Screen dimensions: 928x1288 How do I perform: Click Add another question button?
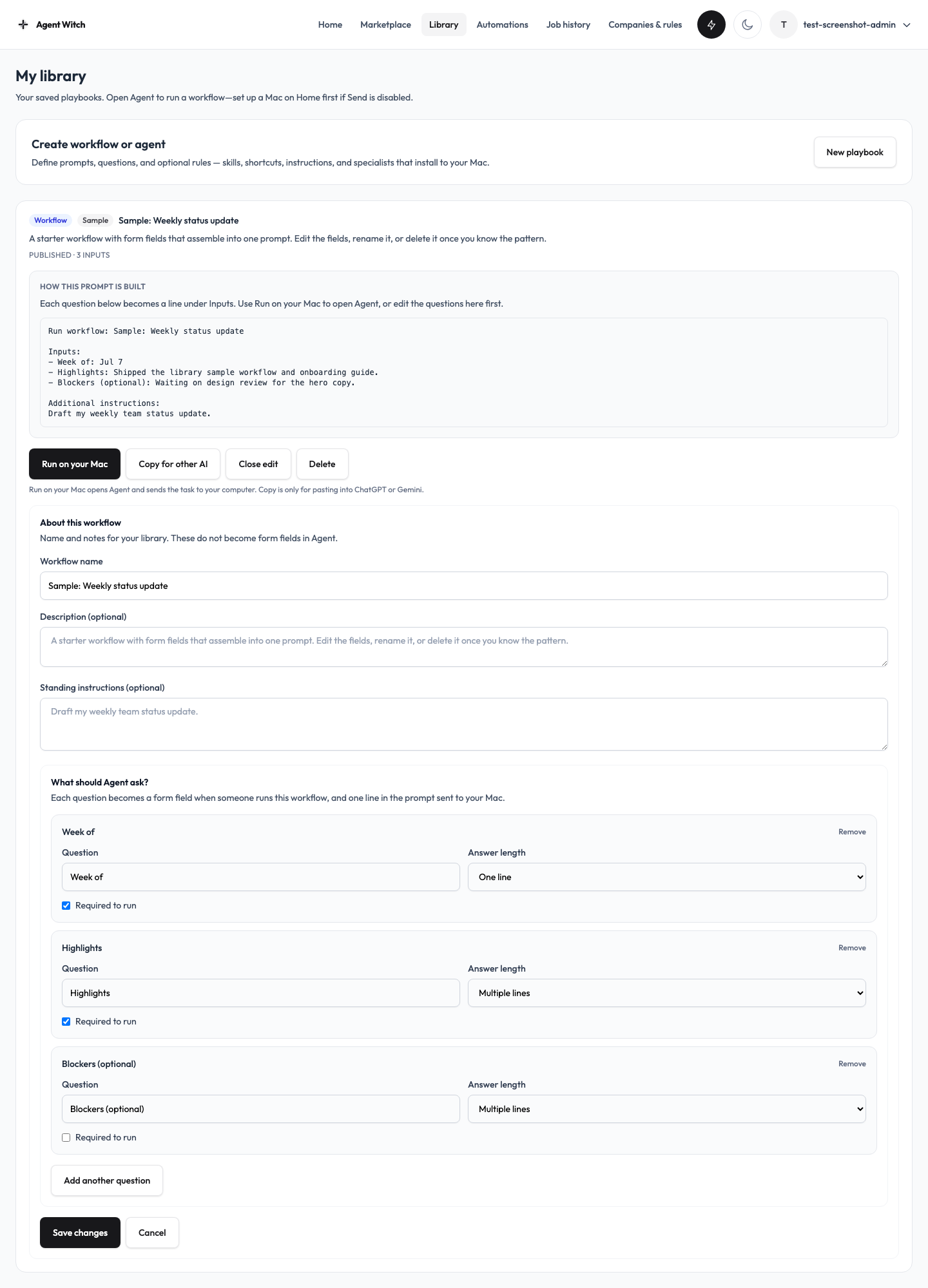tap(107, 1180)
